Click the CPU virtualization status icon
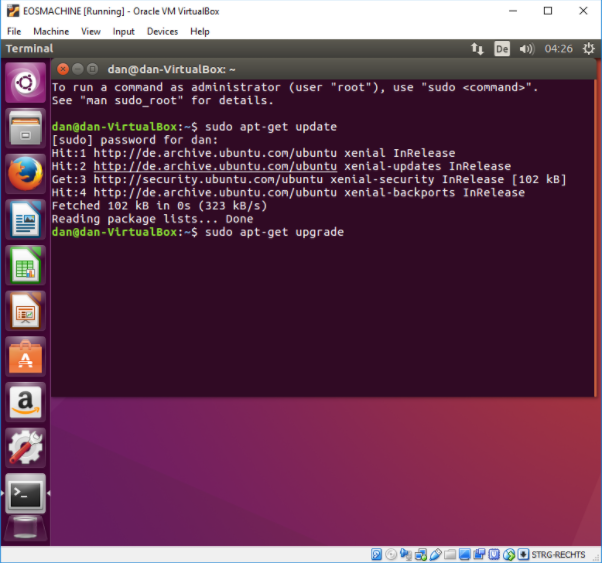The width and height of the screenshot is (603, 563). click(x=494, y=555)
